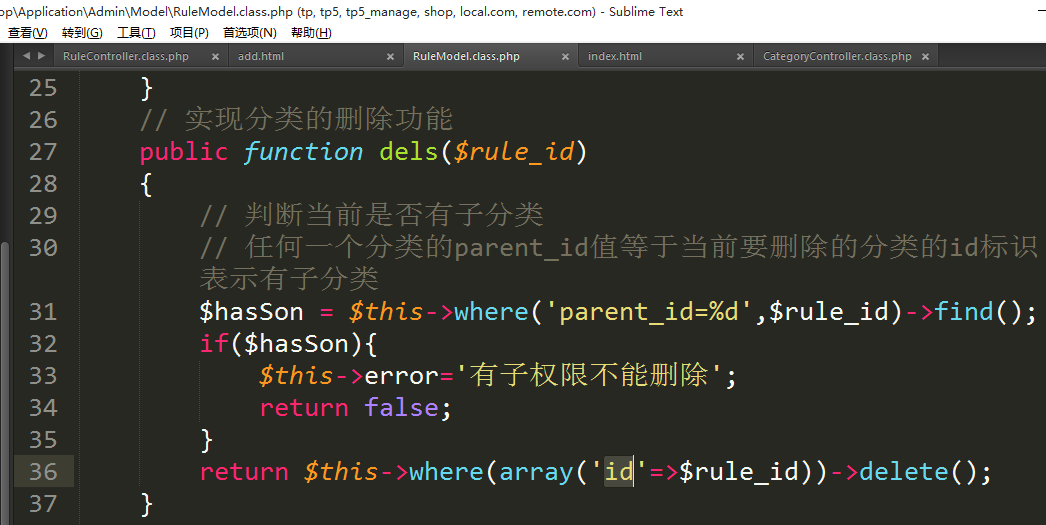
Task: Close the RuleController.class.php tab
Action: coord(214,57)
